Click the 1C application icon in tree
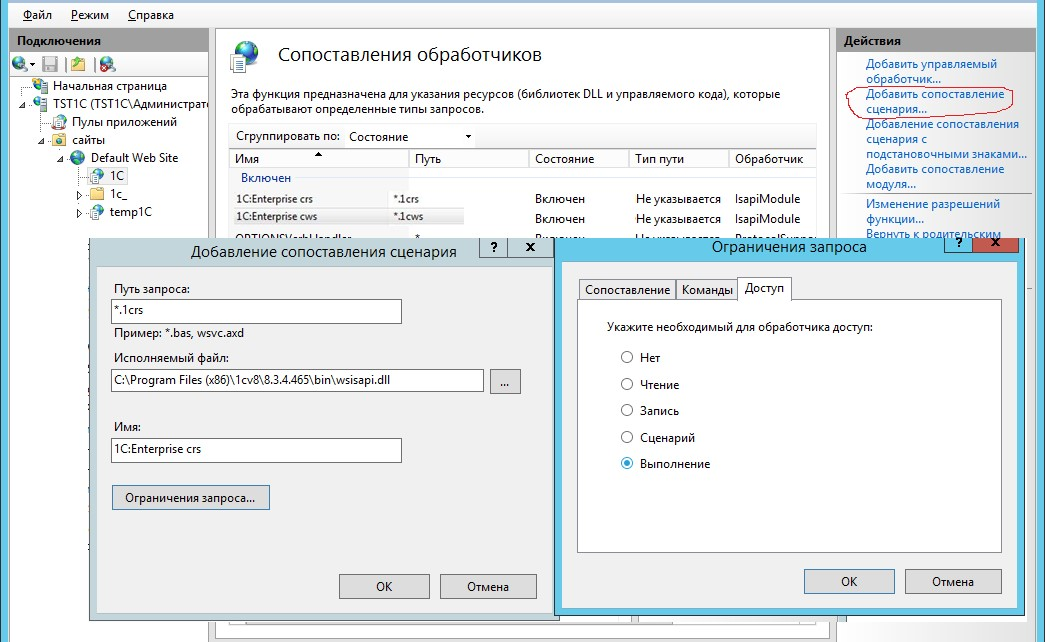The width and height of the screenshot is (1050, 642). (97, 176)
